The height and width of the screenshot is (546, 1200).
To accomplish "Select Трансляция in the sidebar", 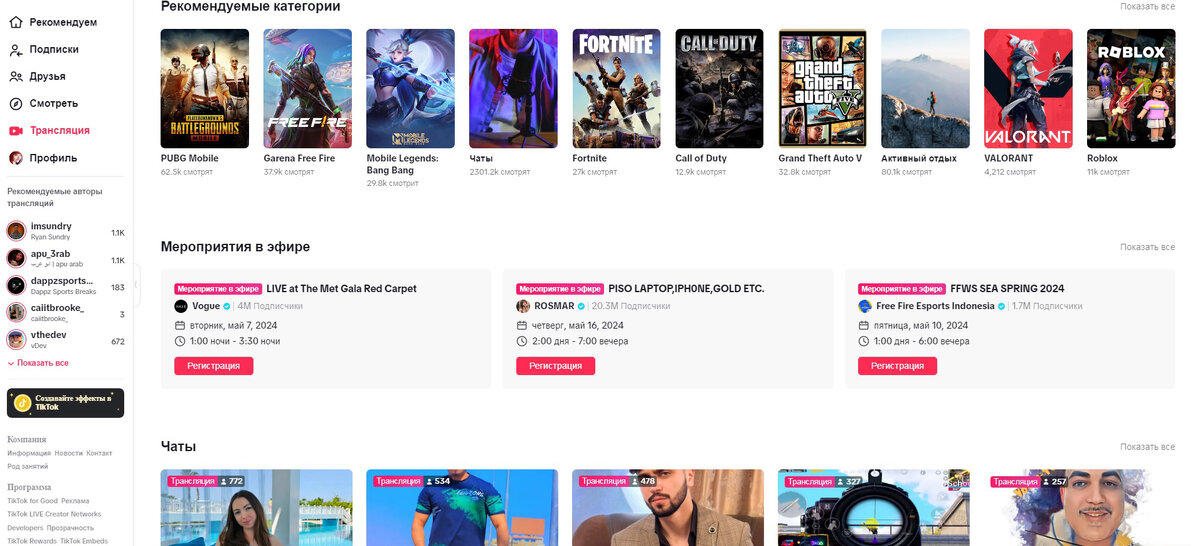I will [49, 130].
